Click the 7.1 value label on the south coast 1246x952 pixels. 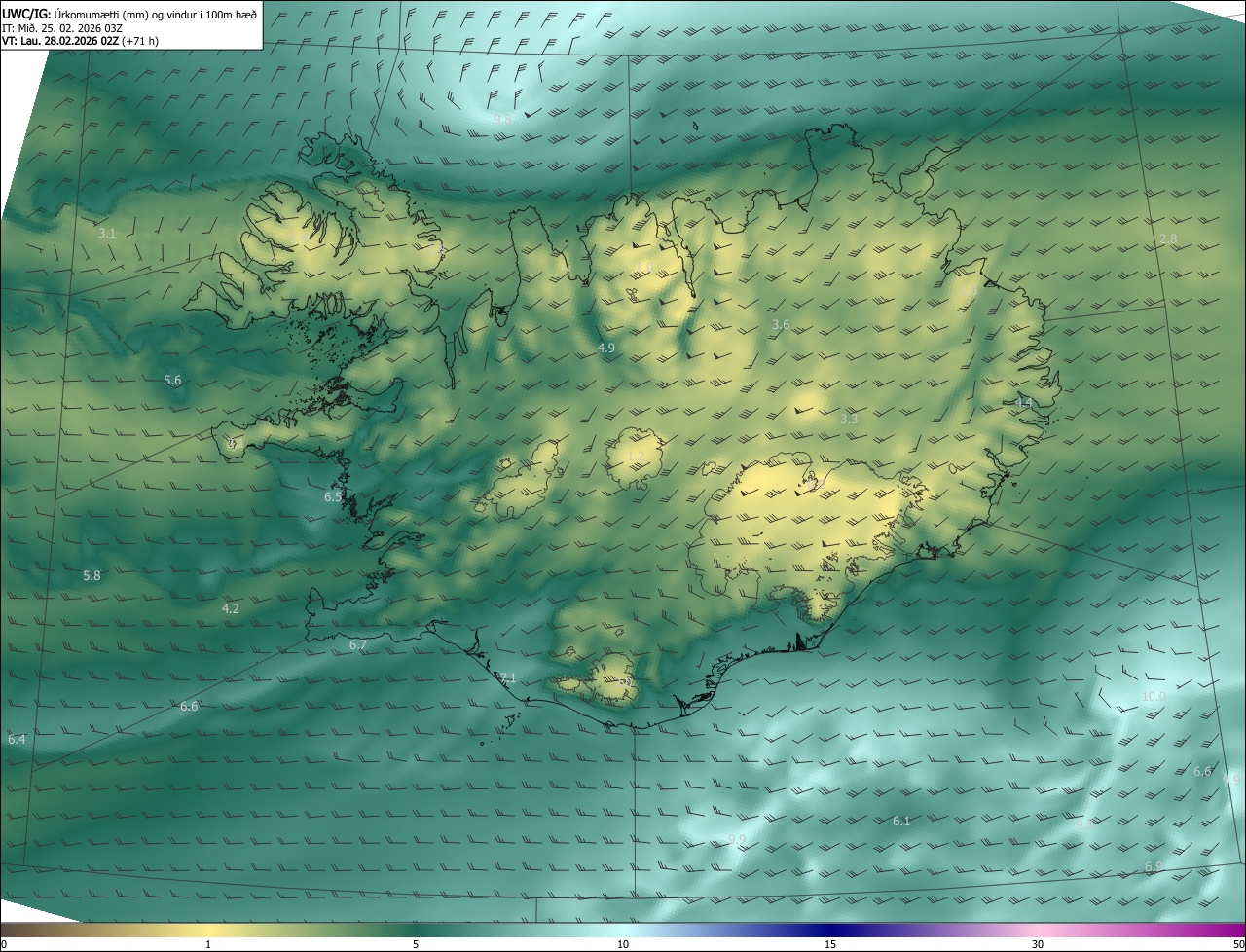tap(508, 678)
